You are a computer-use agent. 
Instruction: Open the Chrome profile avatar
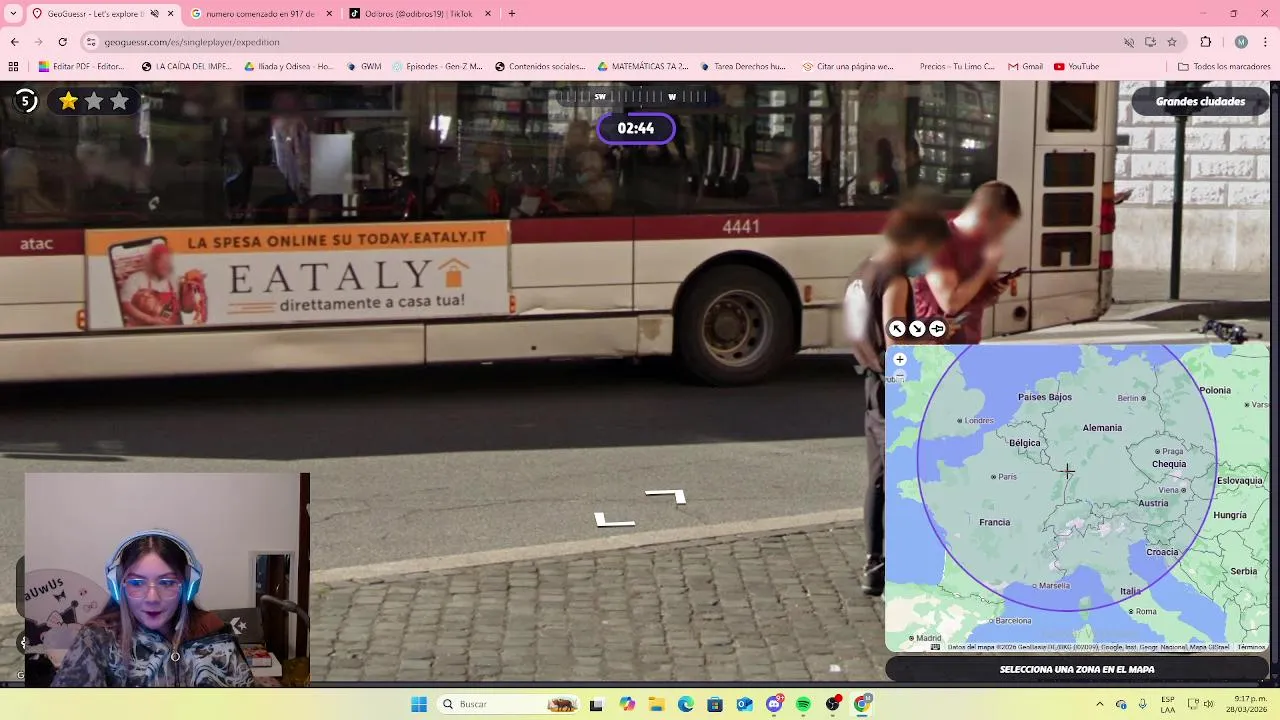[1241, 42]
